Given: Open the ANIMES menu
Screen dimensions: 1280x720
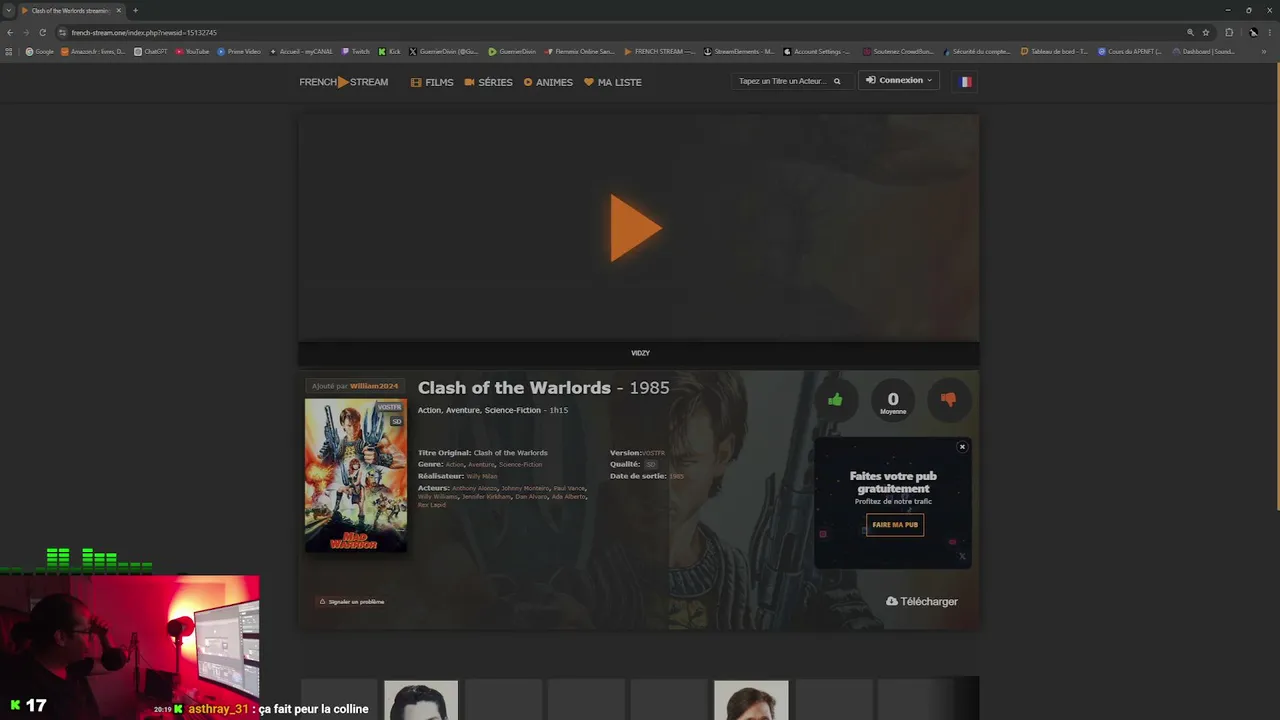Looking at the screenshot, I should click(x=548, y=82).
